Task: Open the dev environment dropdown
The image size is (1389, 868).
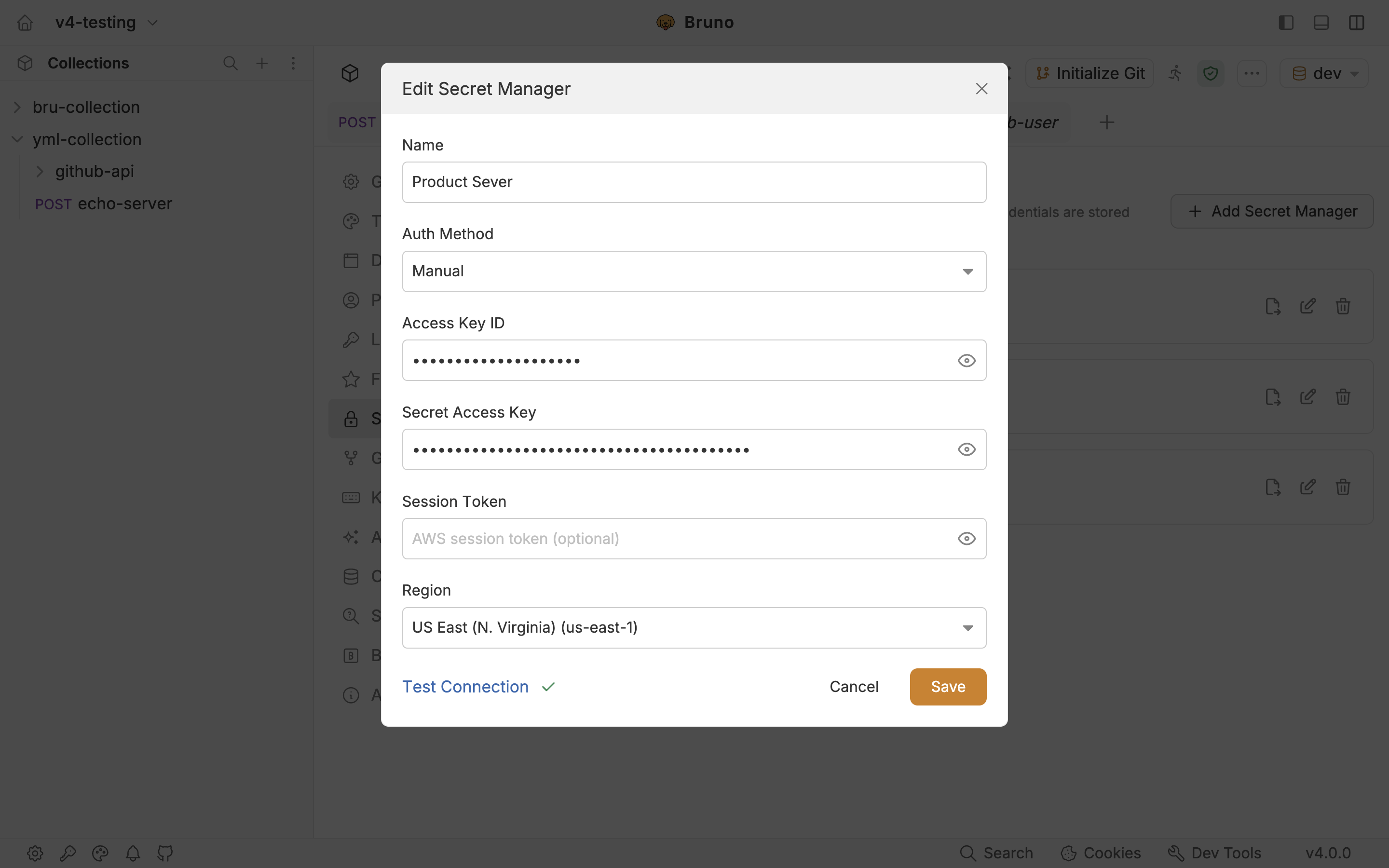Action: tap(1324, 73)
